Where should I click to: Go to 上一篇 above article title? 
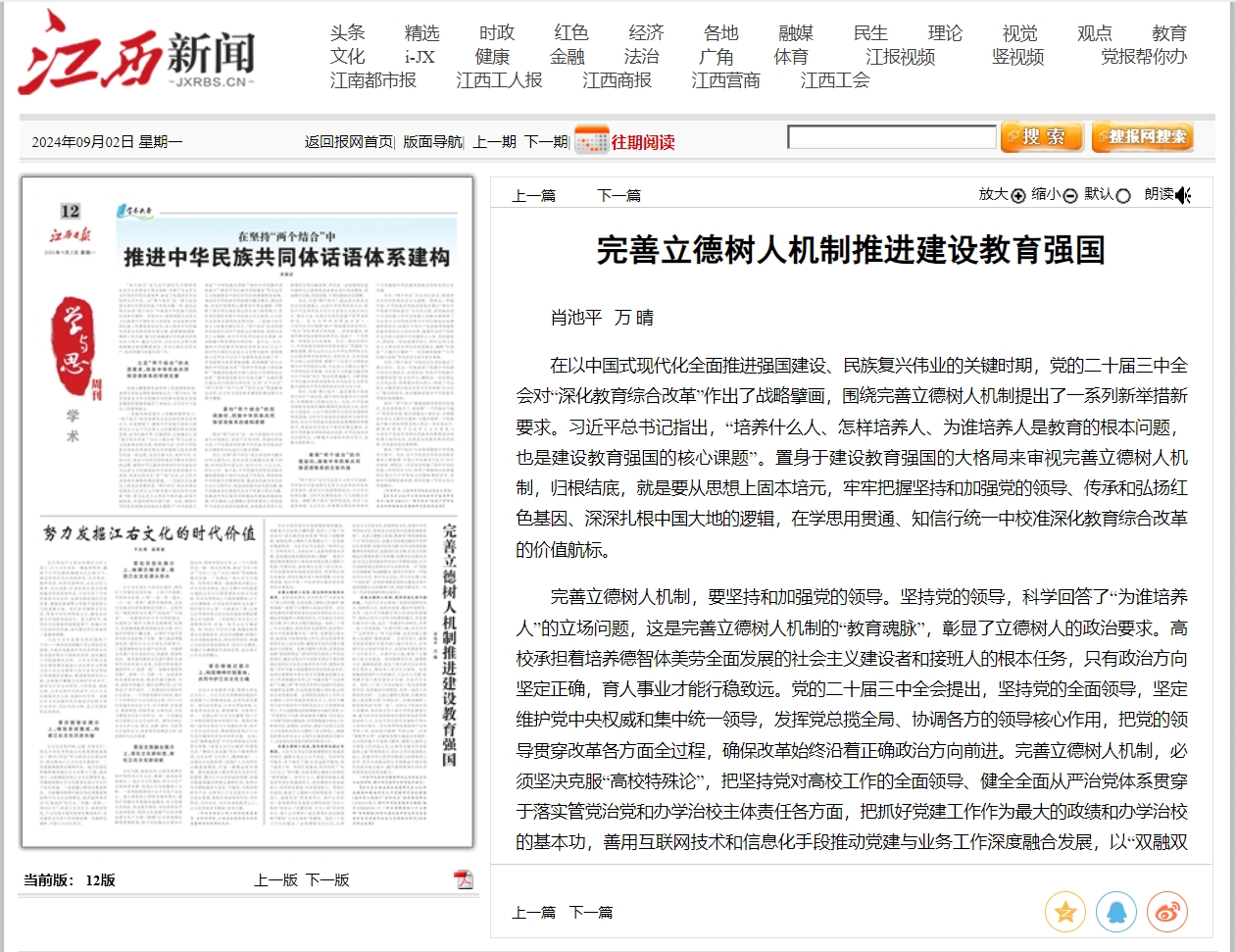click(x=533, y=196)
